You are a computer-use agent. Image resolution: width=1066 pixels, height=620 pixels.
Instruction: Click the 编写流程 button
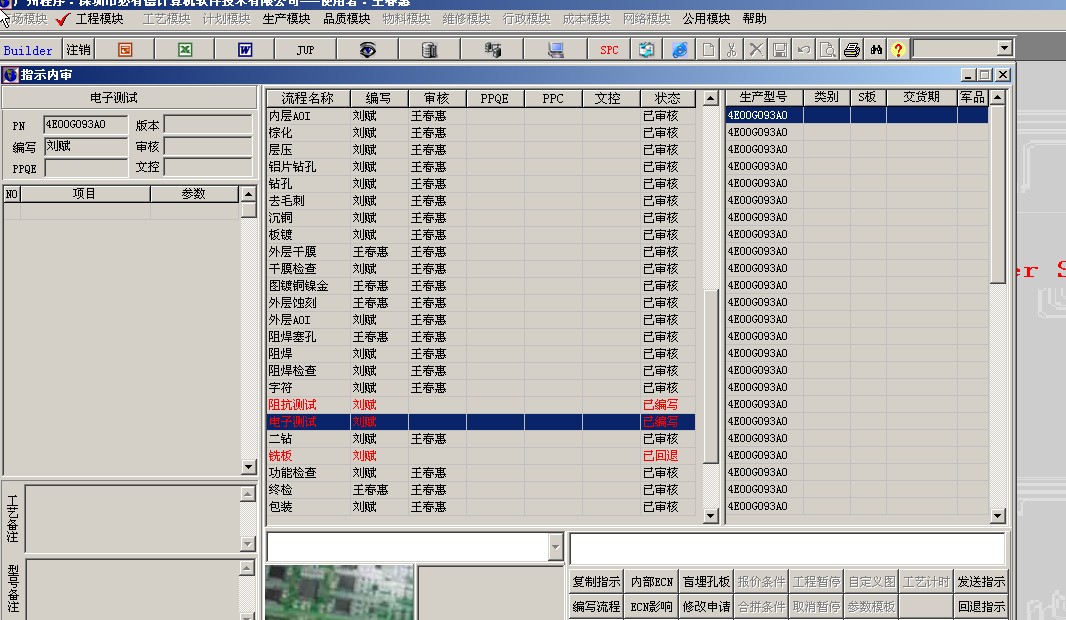tap(596, 606)
